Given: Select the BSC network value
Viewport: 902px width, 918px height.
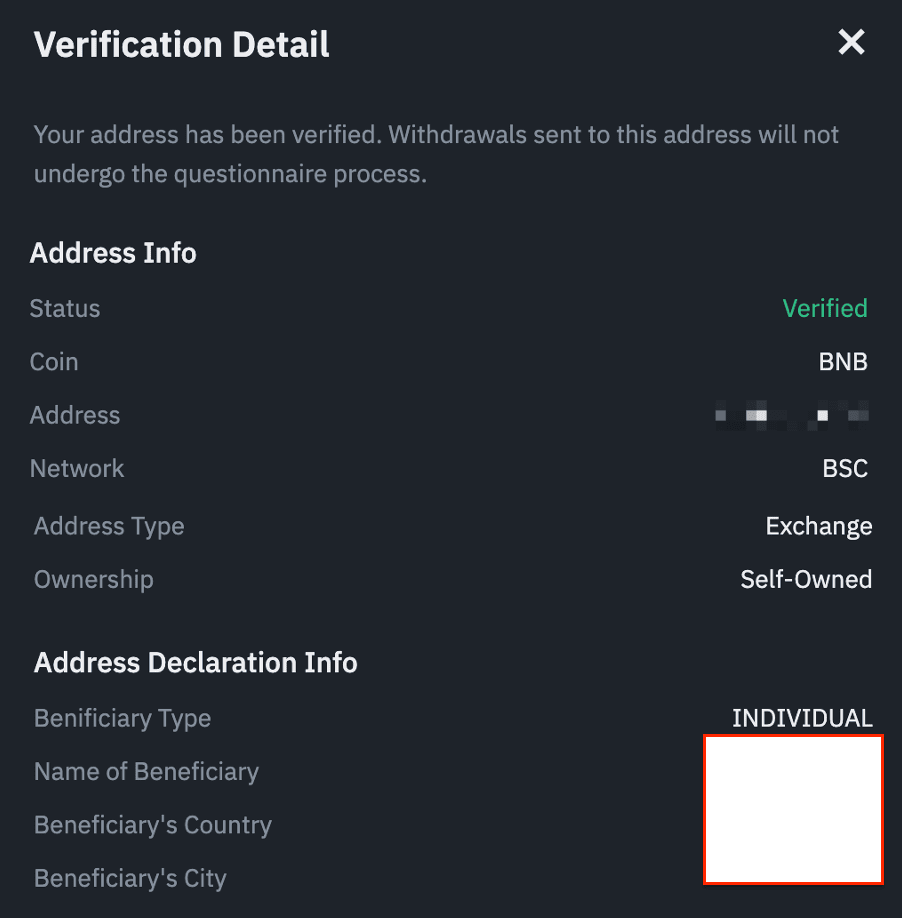Looking at the screenshot, I should [x=845, y=468].
